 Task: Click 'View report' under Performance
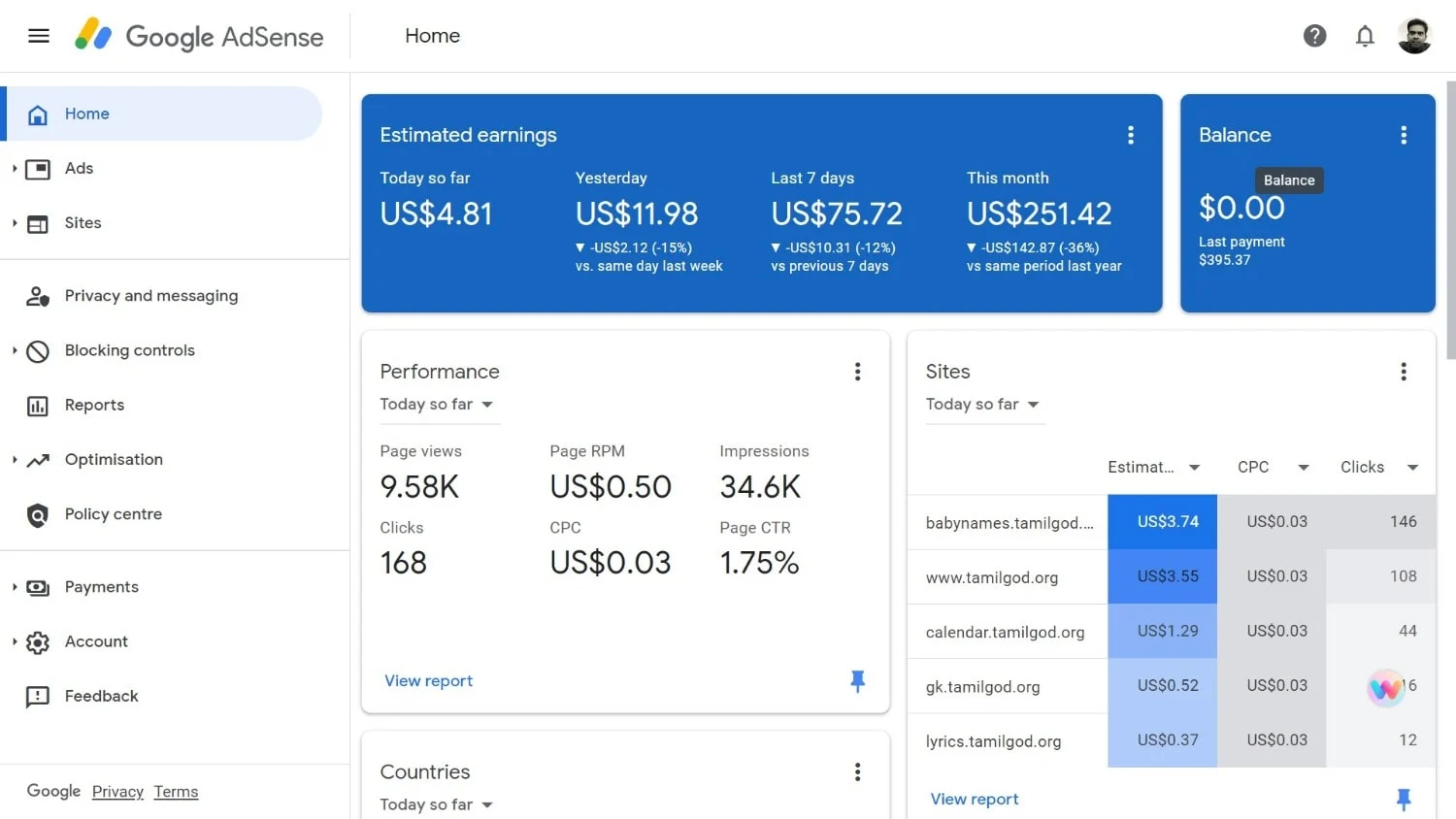428,680
